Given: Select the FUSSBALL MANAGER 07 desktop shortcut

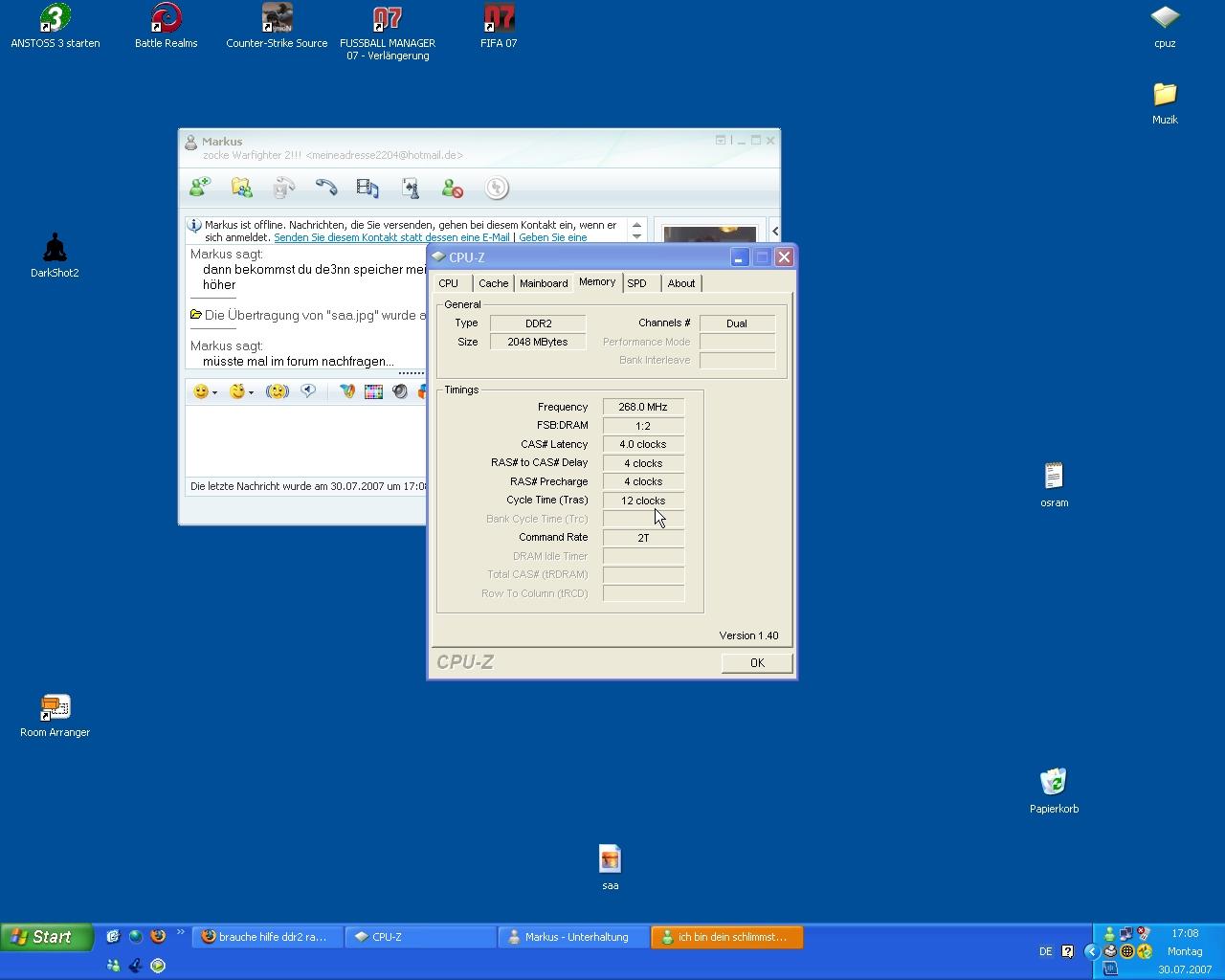Looking at the screenshot, I should 388,33.
